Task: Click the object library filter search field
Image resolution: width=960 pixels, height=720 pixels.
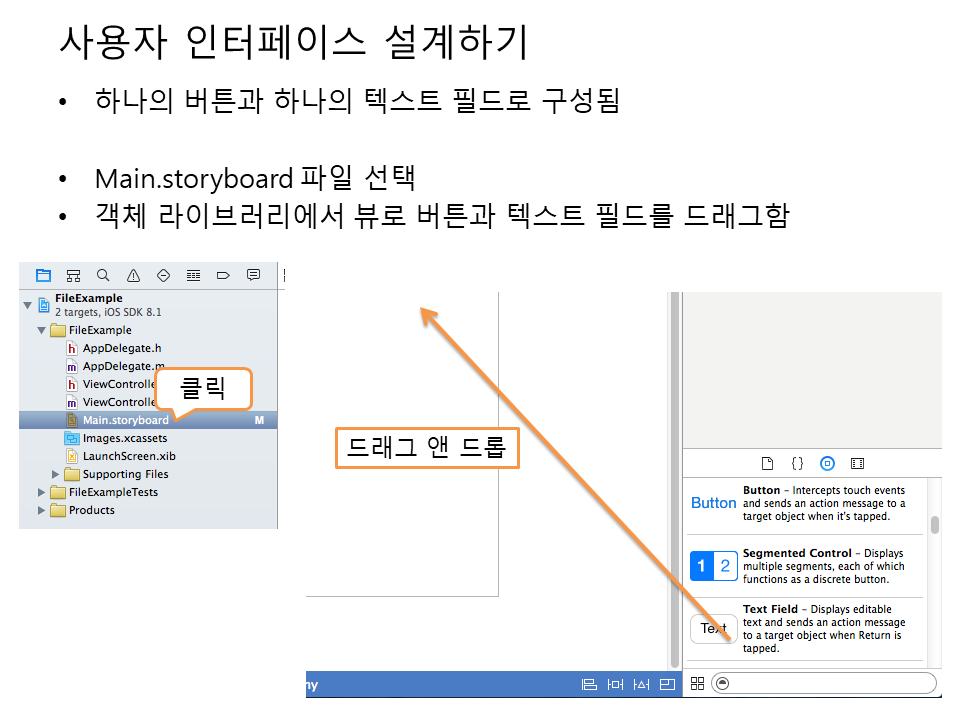Action: point(830,683)
